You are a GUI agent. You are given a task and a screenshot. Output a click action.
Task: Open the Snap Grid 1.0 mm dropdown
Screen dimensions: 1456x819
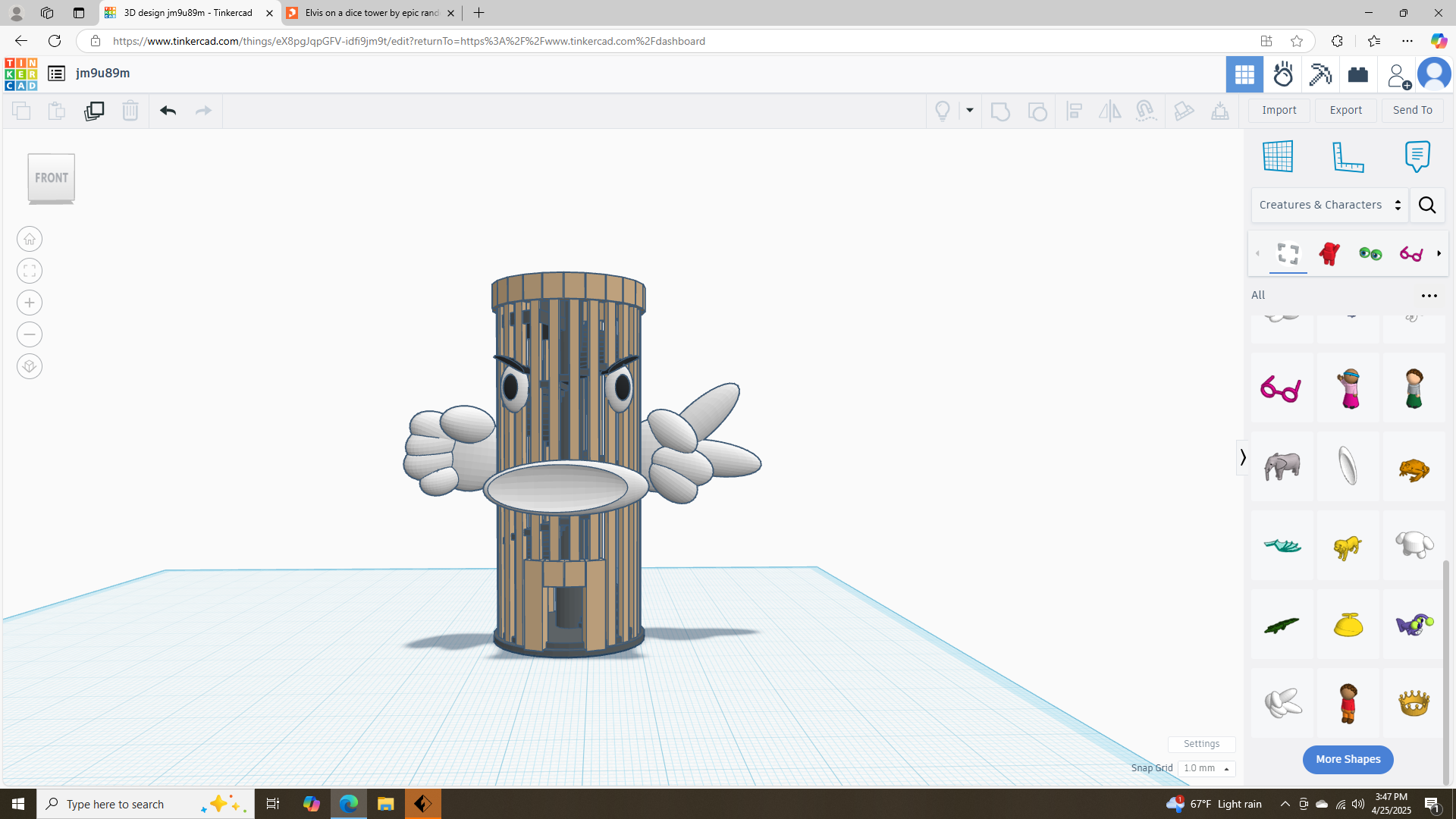tap(1207, 768)
